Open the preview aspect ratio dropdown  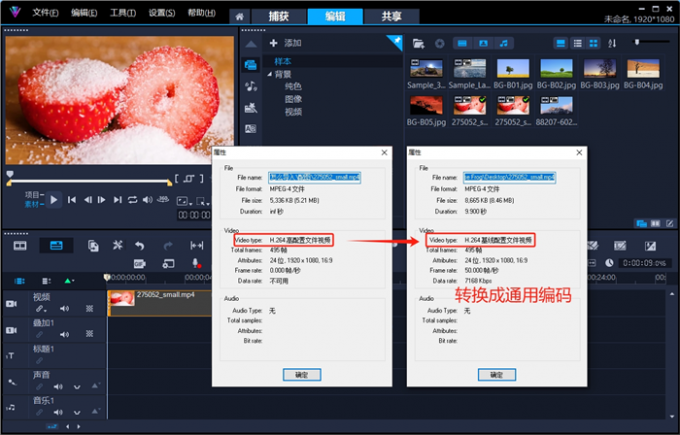click(x=184, y=201)
